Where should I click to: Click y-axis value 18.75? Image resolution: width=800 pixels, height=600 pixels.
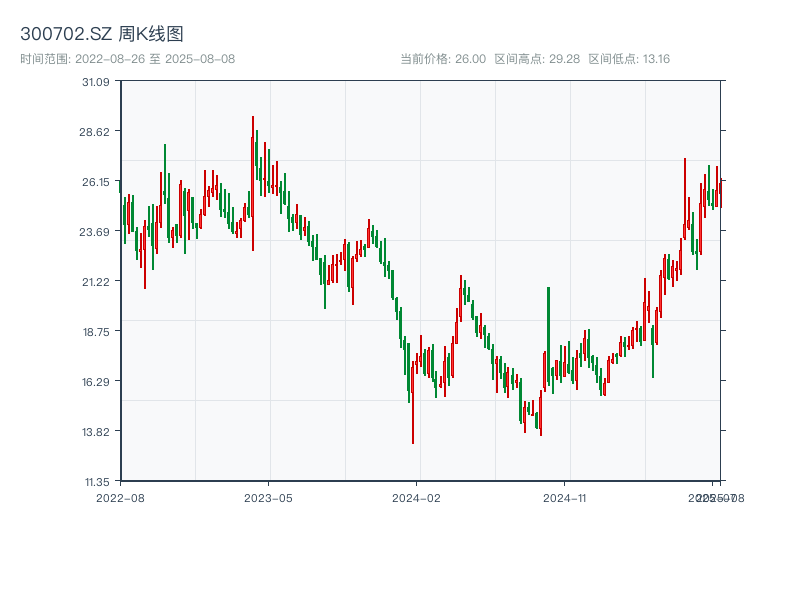point(96,332)
